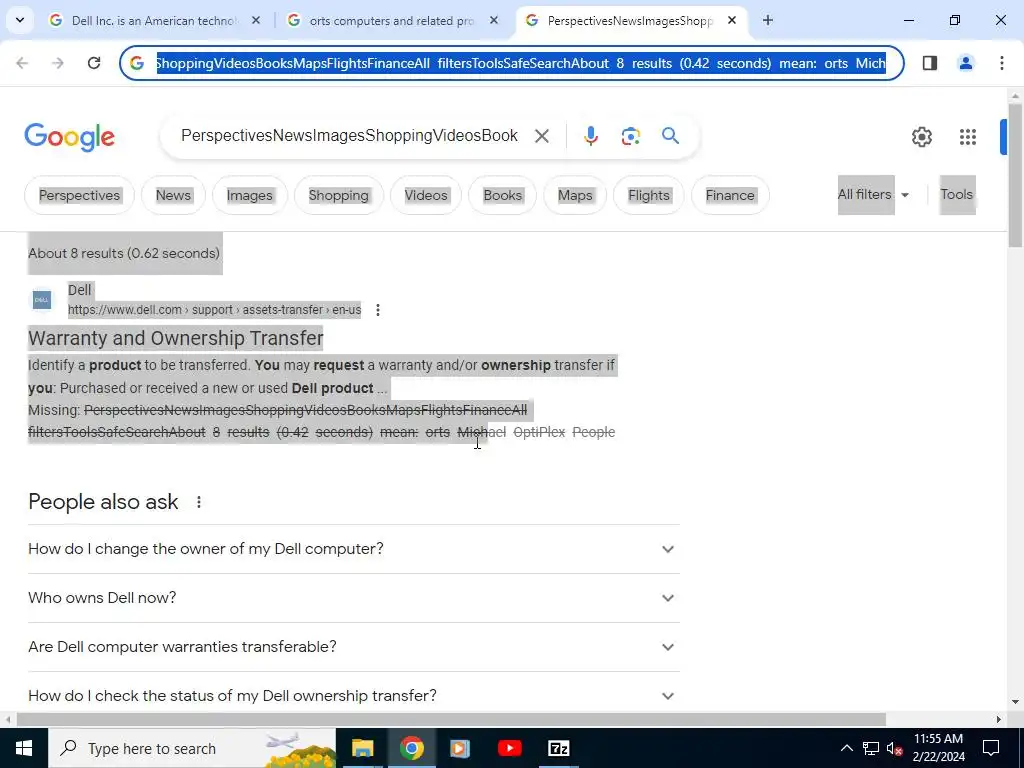The height and width of the screenshot is (768, 1024).
Task: Click the browser forward arrow
Action: click(58, 63)
